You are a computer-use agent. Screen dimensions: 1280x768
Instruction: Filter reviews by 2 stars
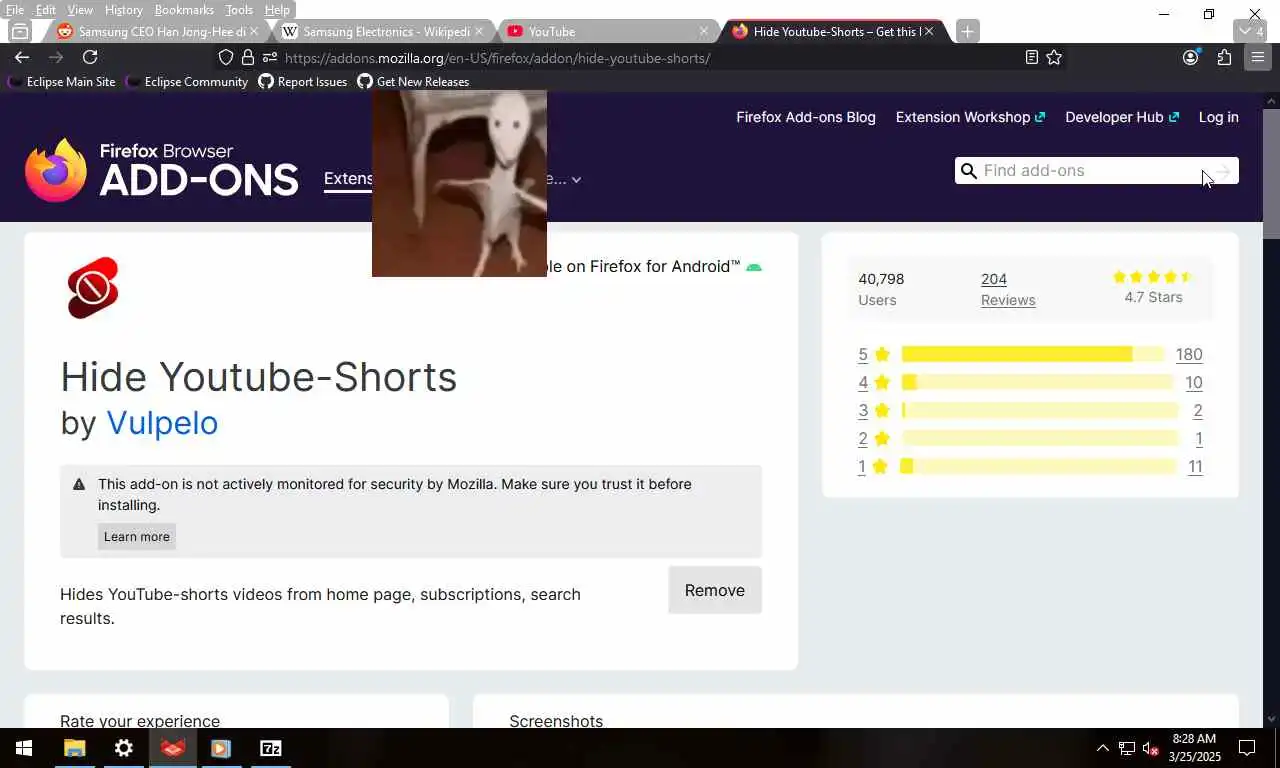[873, 438]
